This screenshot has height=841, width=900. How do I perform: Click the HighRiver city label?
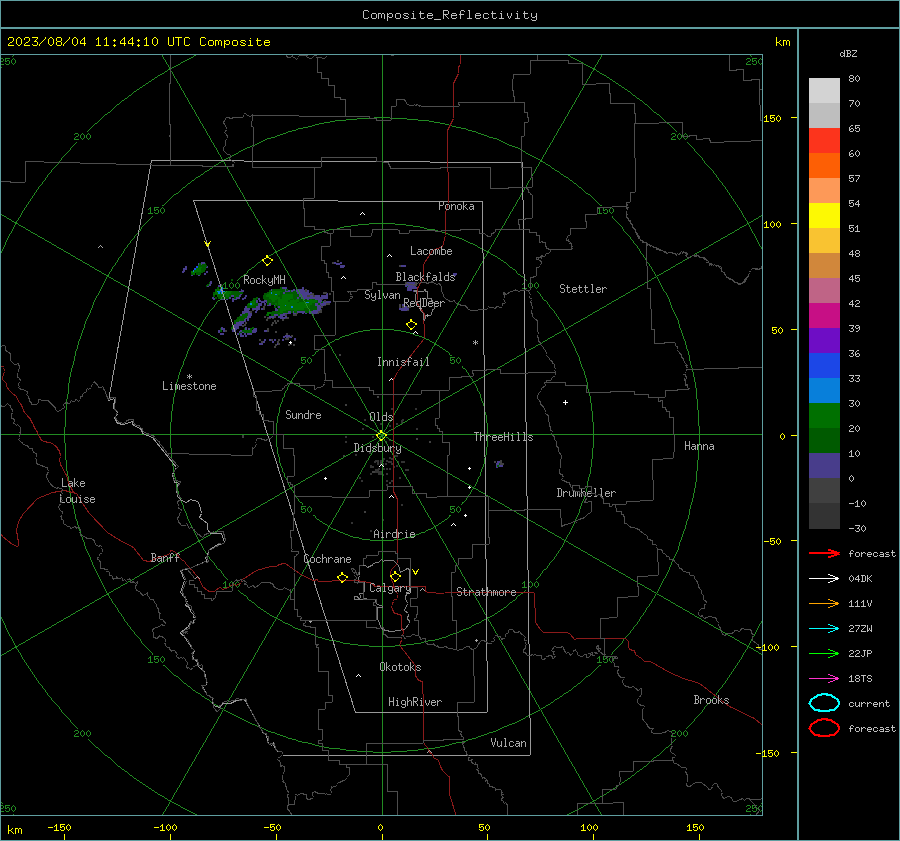(x=415, y=702)
